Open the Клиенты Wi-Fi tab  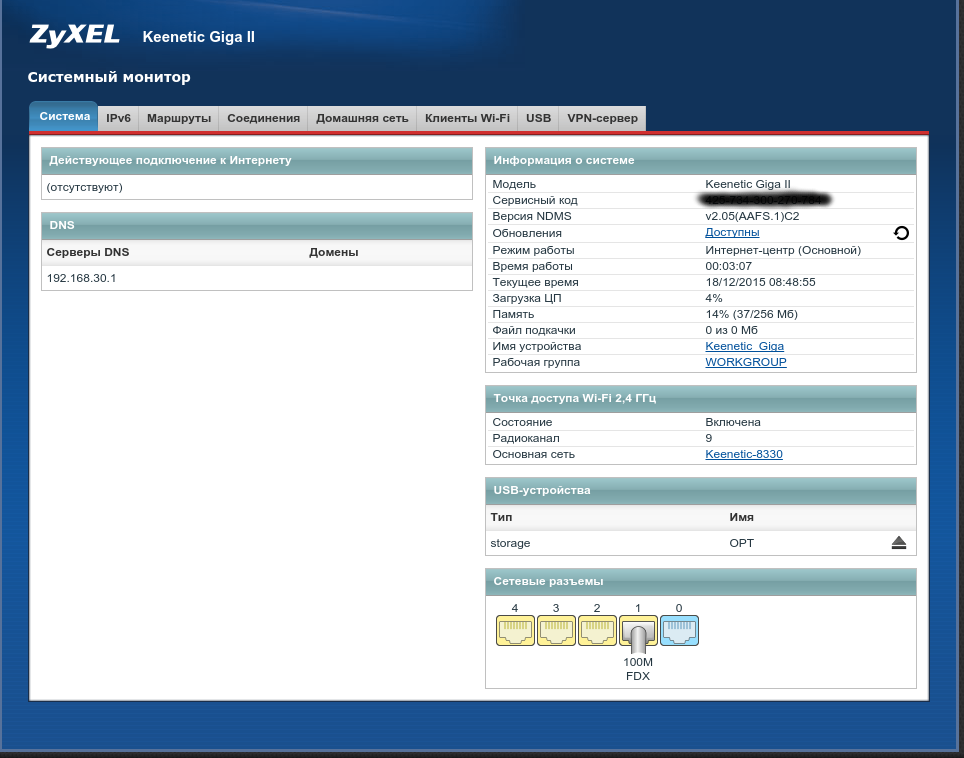tap(467, 118)
